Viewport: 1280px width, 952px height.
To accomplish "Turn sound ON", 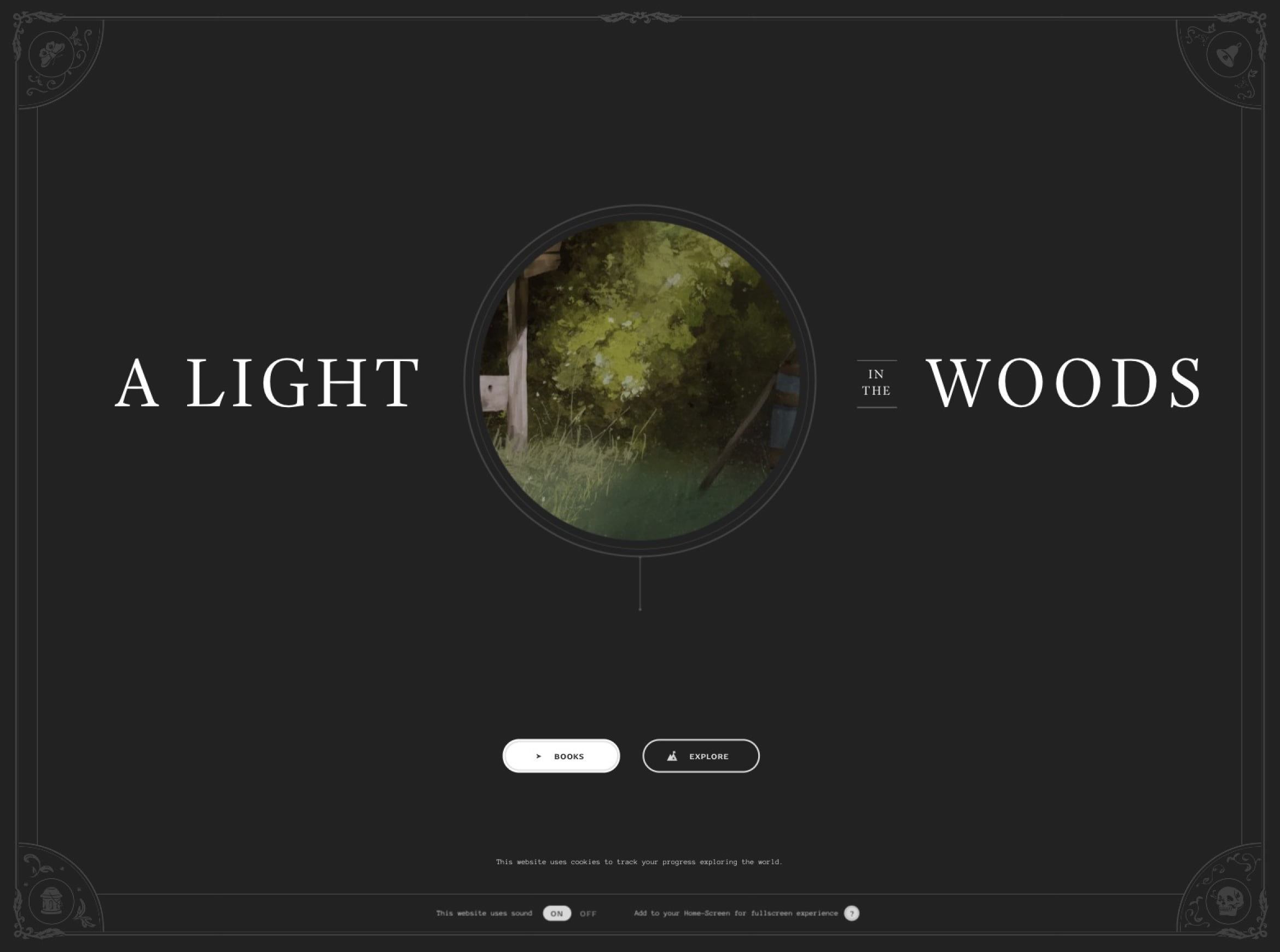I will (557, 913).
